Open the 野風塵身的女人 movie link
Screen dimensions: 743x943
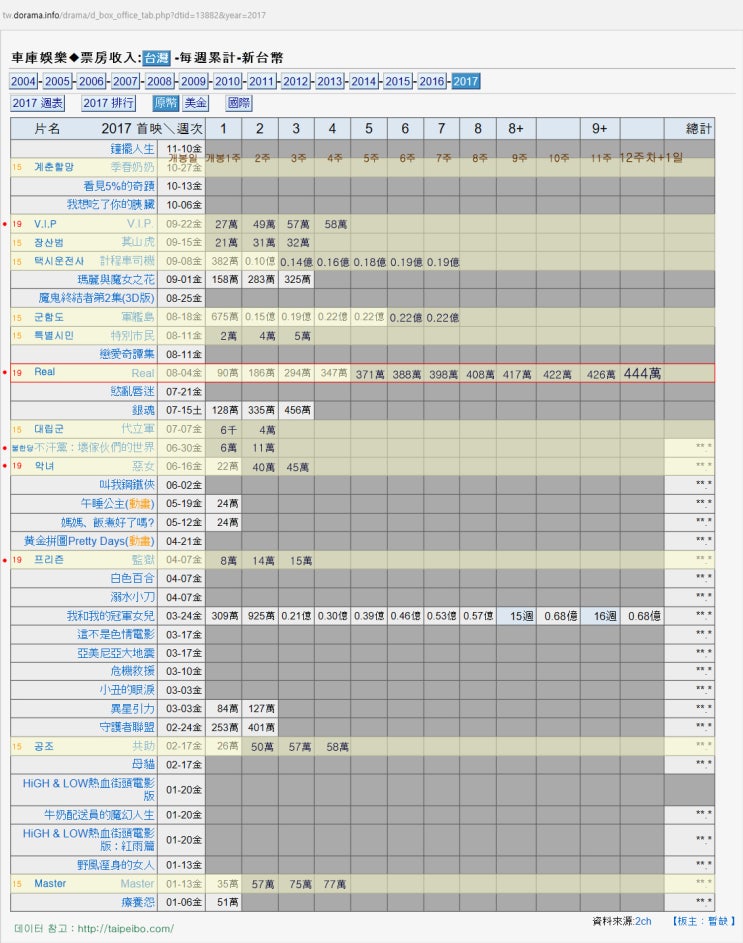click(x=116, y=865)
